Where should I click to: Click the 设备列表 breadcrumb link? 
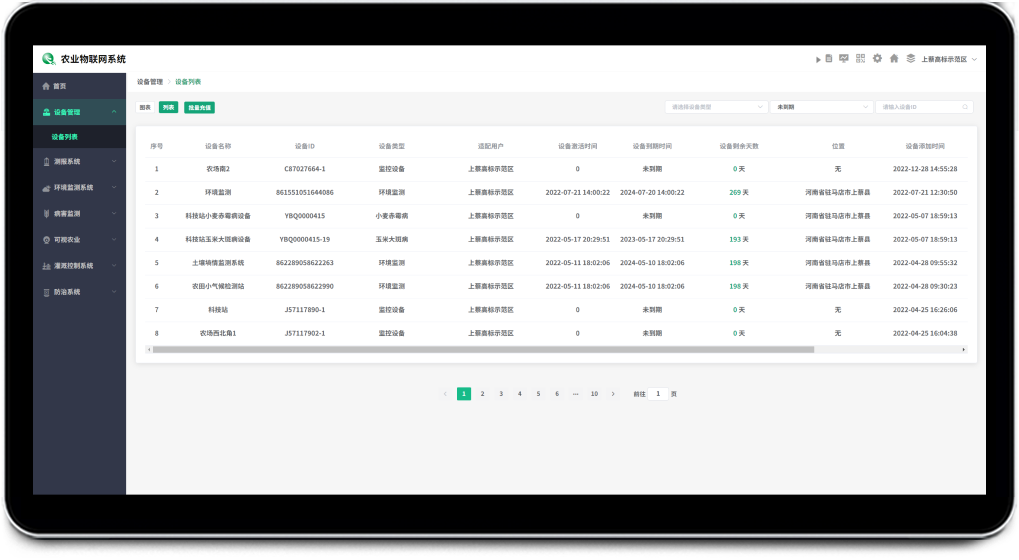188,82
